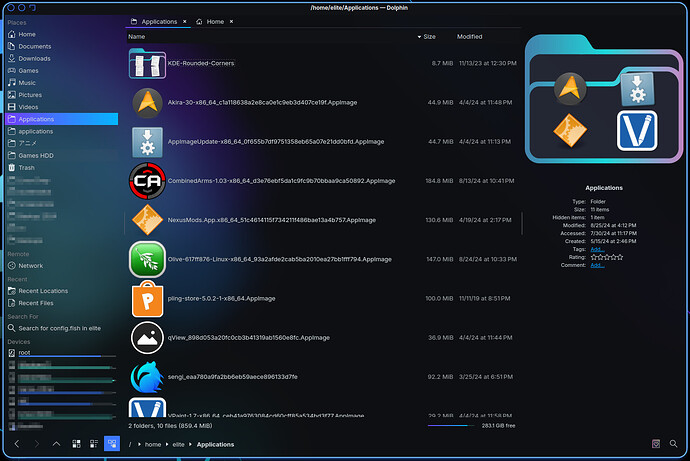Screen dimensions: 690x461
Task: Toggle selection mode icon near search
Action: coord(656,444)
